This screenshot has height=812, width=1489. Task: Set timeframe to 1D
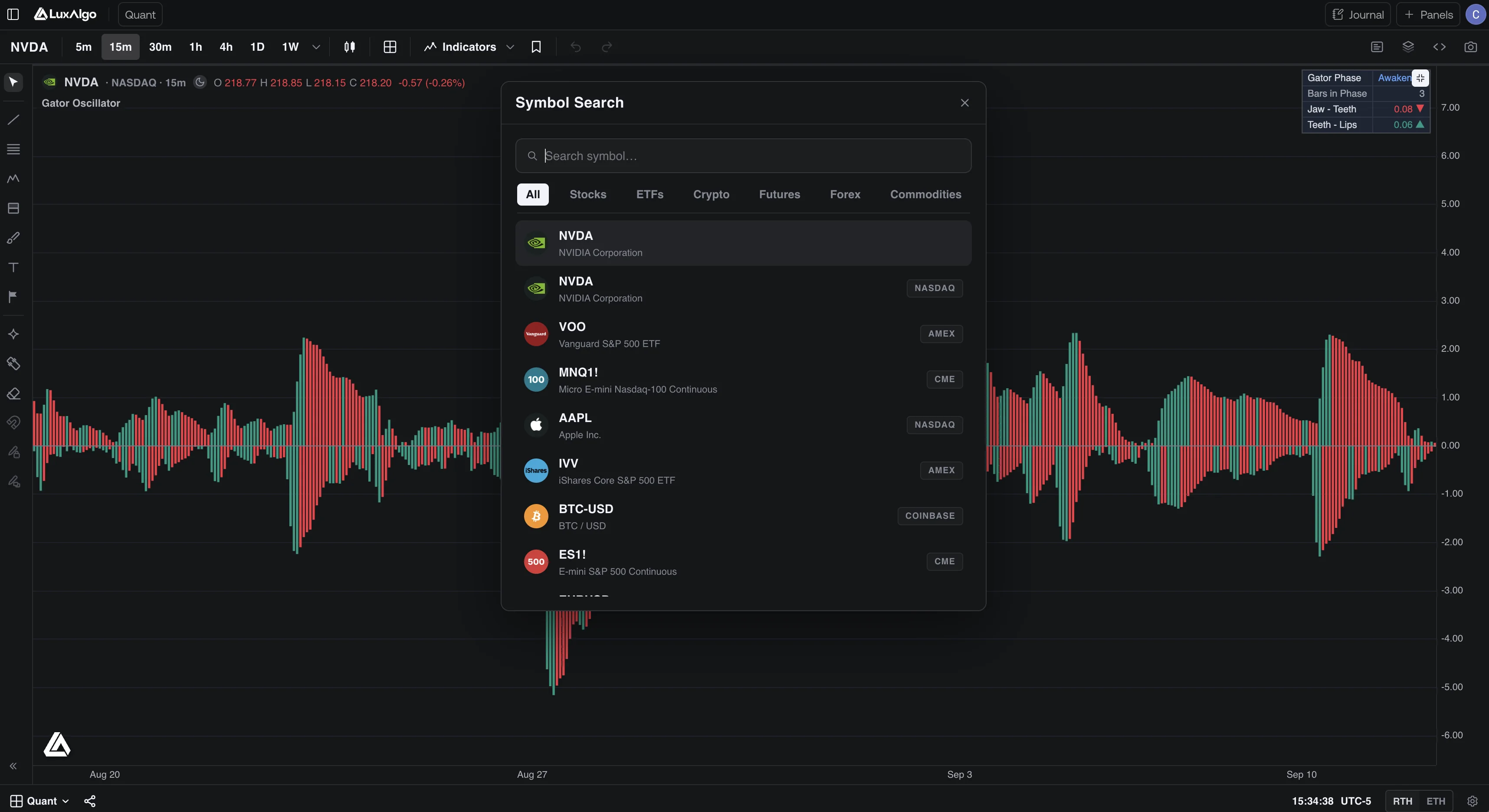[257, 47]
